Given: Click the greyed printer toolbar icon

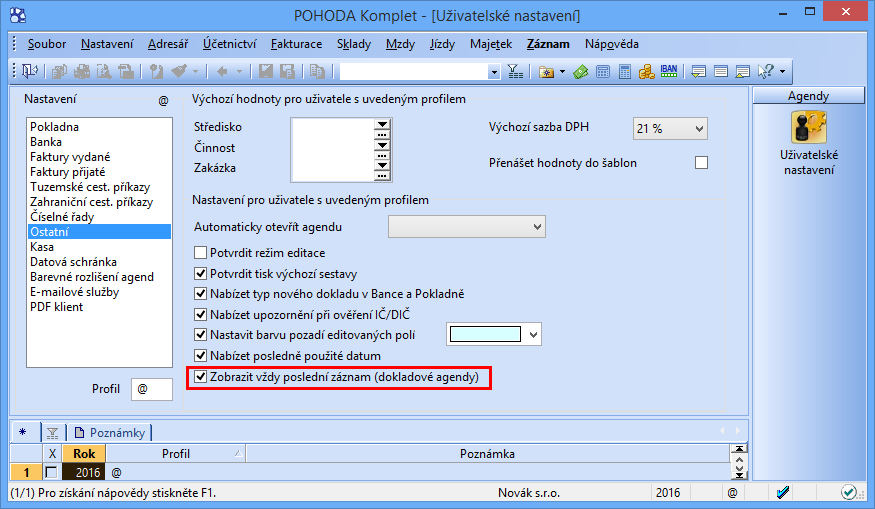Looking at the screenshot, I should pos(81,71).
